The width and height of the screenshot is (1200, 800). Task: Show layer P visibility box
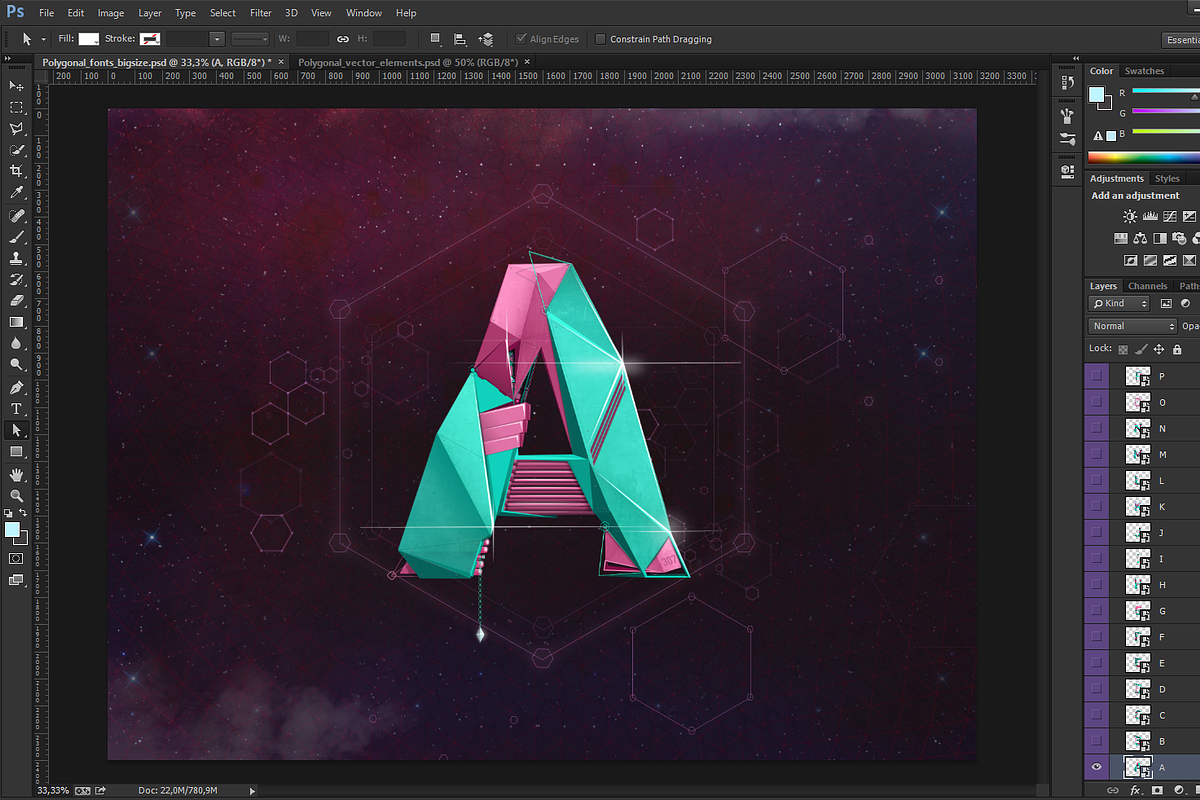(1097, 376)
